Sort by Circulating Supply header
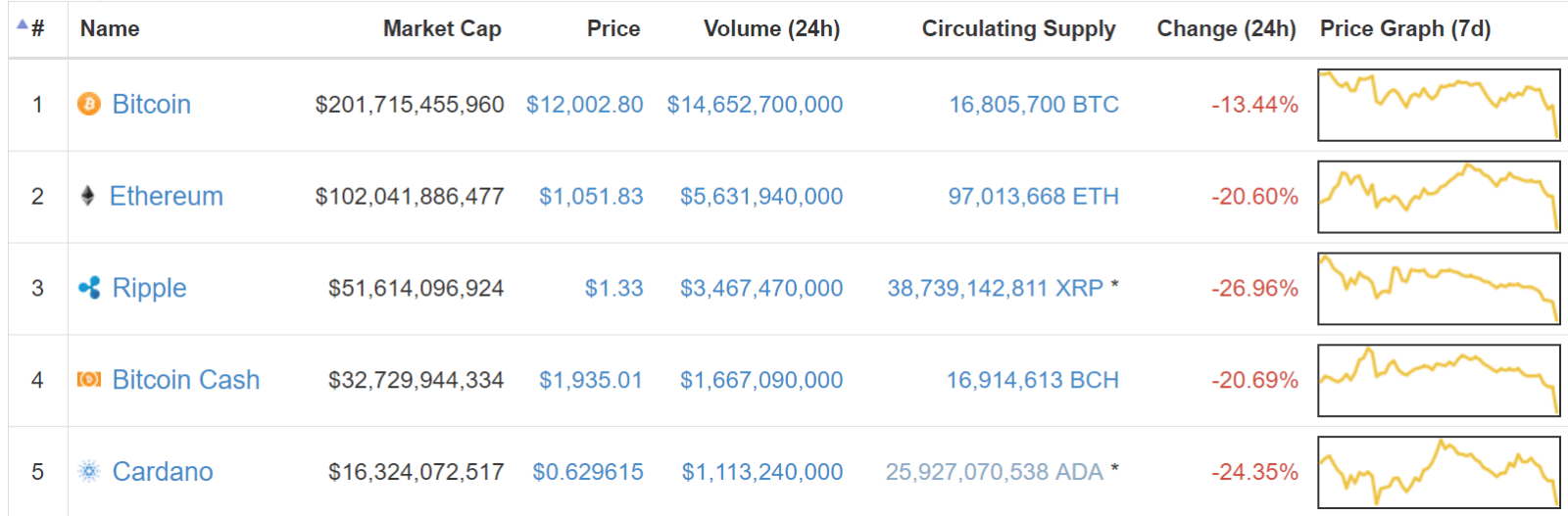 pos(1018,28)
